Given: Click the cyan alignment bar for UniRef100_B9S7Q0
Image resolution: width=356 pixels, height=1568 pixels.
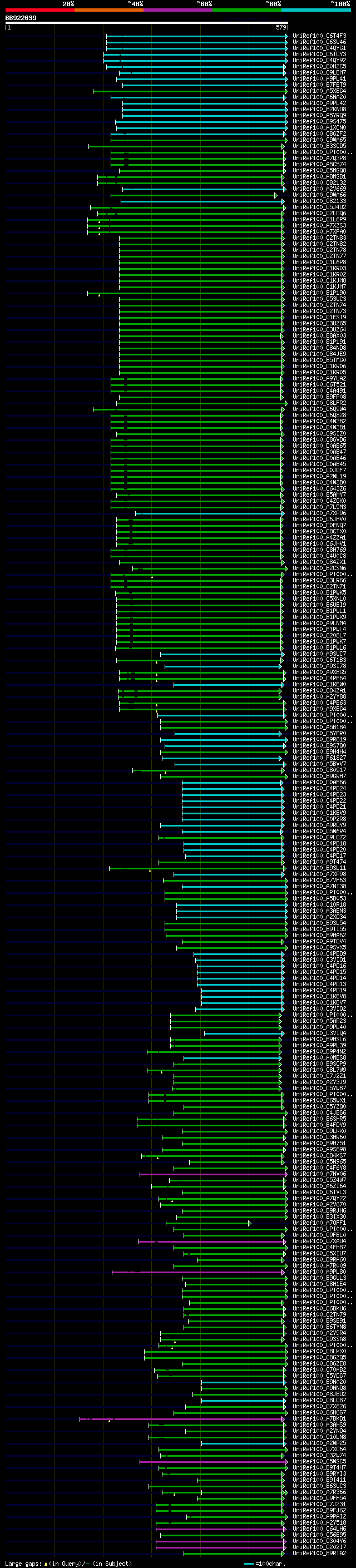Looking at the screenshot, I should (x=225, y=746).
